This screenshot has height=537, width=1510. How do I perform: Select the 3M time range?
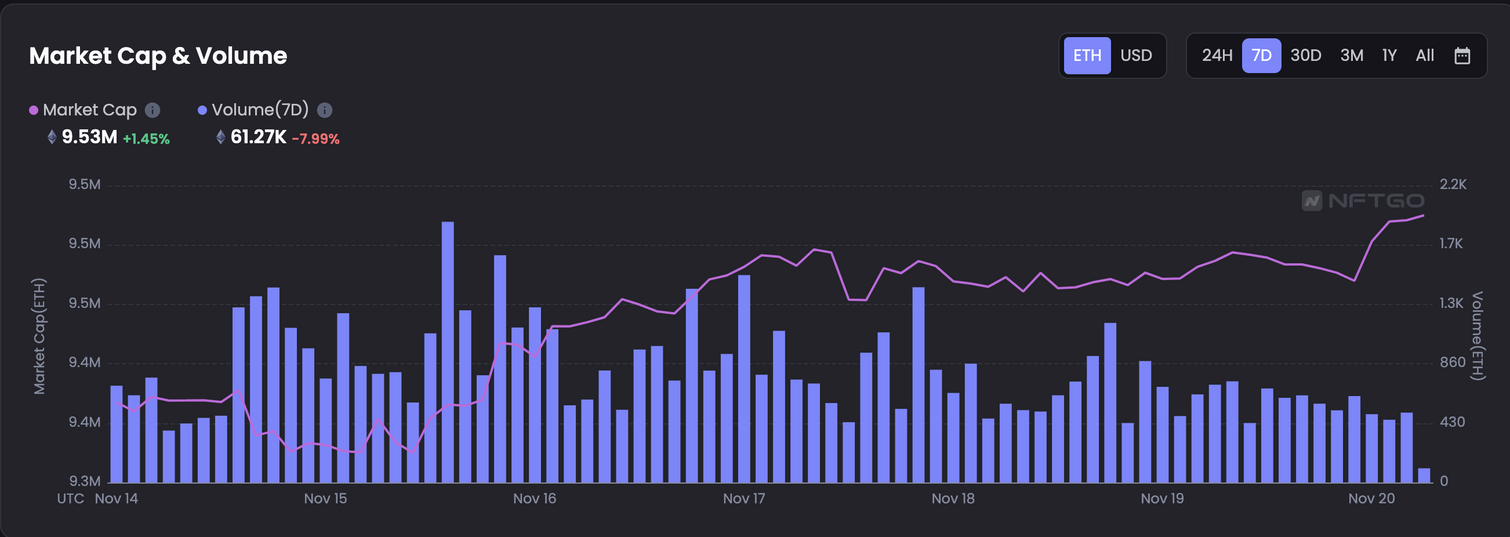coord(1351,56)
